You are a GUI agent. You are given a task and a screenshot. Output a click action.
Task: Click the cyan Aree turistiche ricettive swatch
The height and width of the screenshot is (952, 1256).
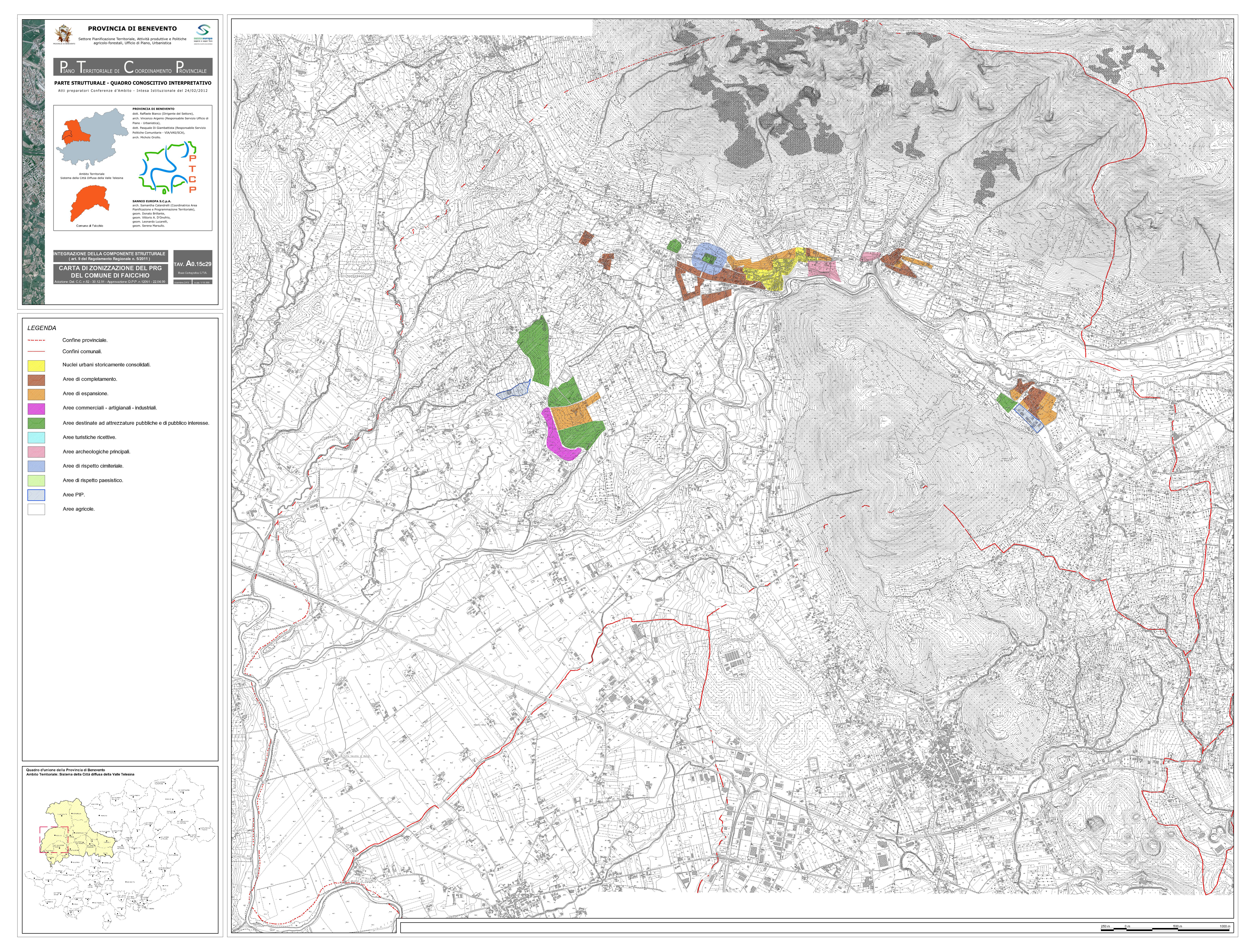[x=36, y=438]
